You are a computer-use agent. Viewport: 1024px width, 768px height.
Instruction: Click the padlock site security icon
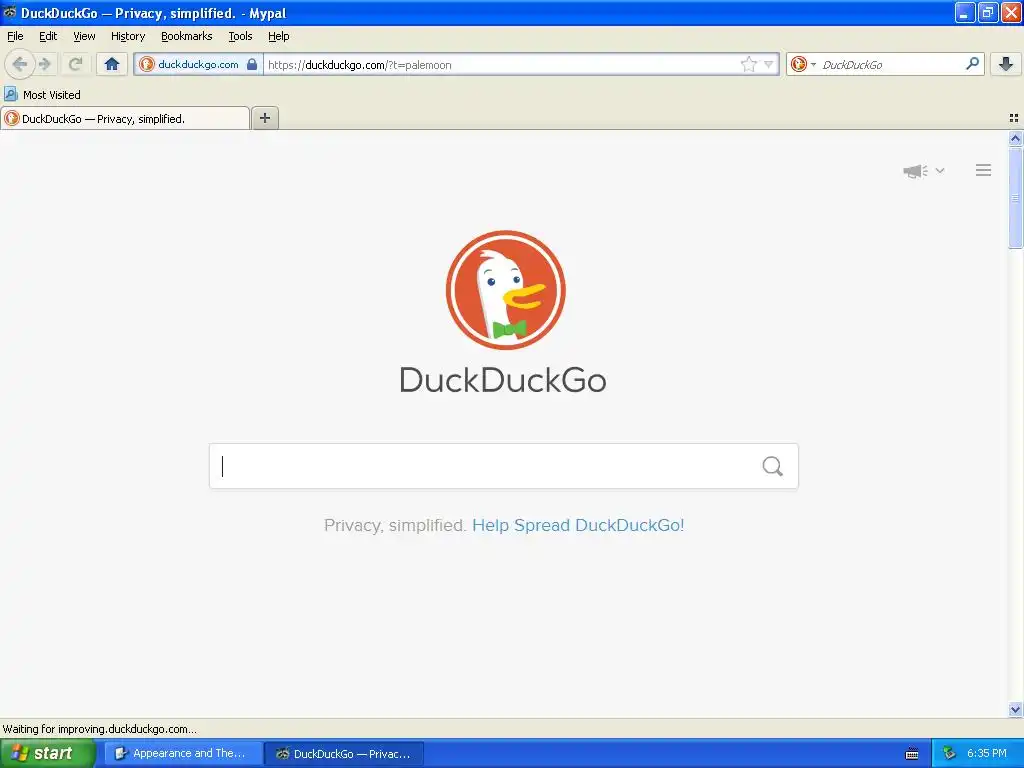pos(252,64)
